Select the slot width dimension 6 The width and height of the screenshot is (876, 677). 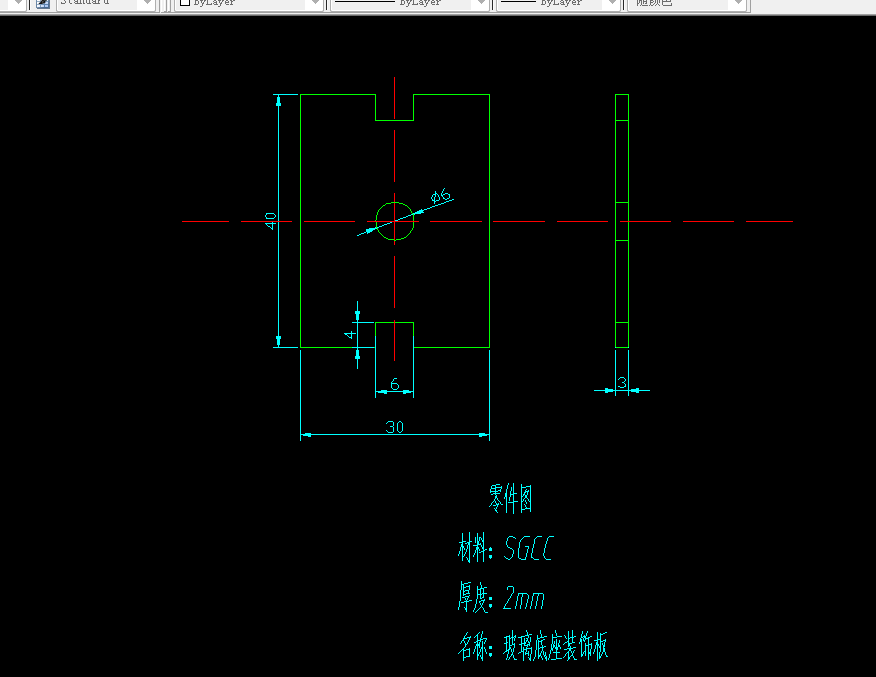[394, 384]
